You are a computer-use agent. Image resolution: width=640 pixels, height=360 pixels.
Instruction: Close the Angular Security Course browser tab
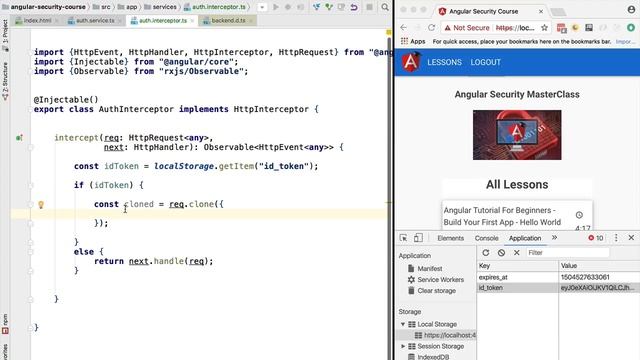[x=541, y=11]
